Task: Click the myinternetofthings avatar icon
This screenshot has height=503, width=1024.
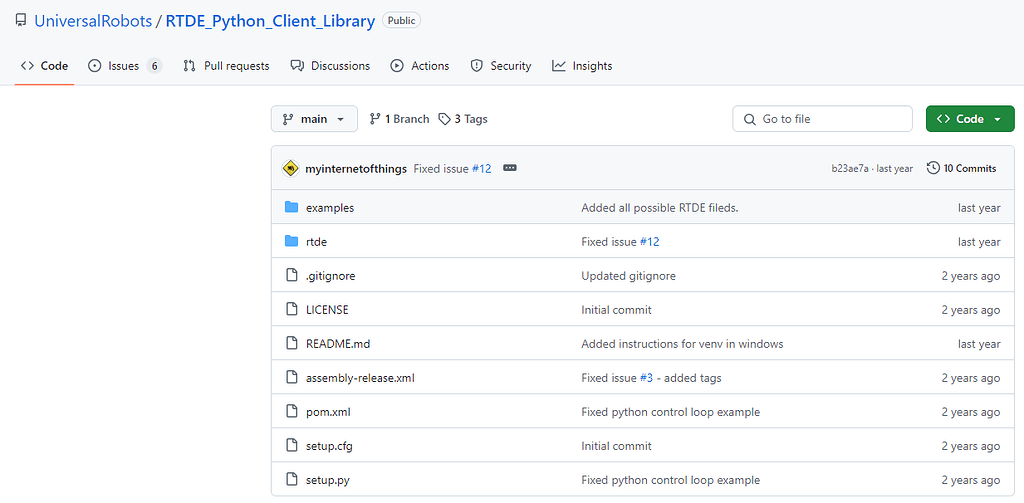Action: coord(290,168)
